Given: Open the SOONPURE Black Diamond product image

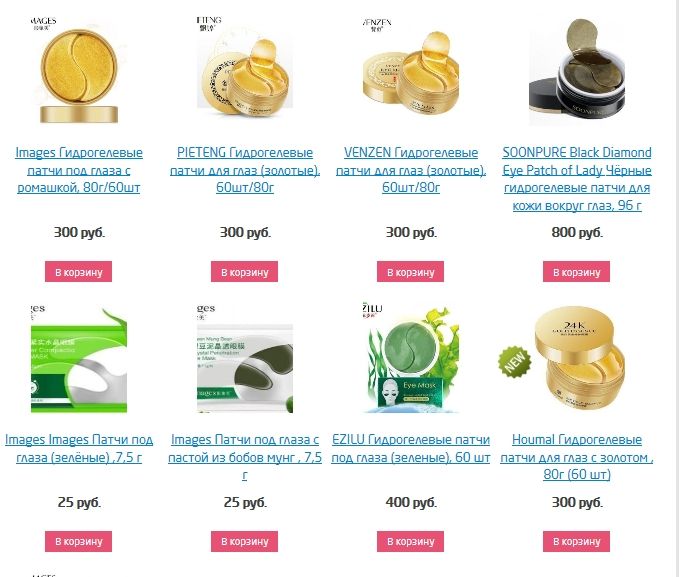Looking at the screenshot, I should click(x=577, y=70).
